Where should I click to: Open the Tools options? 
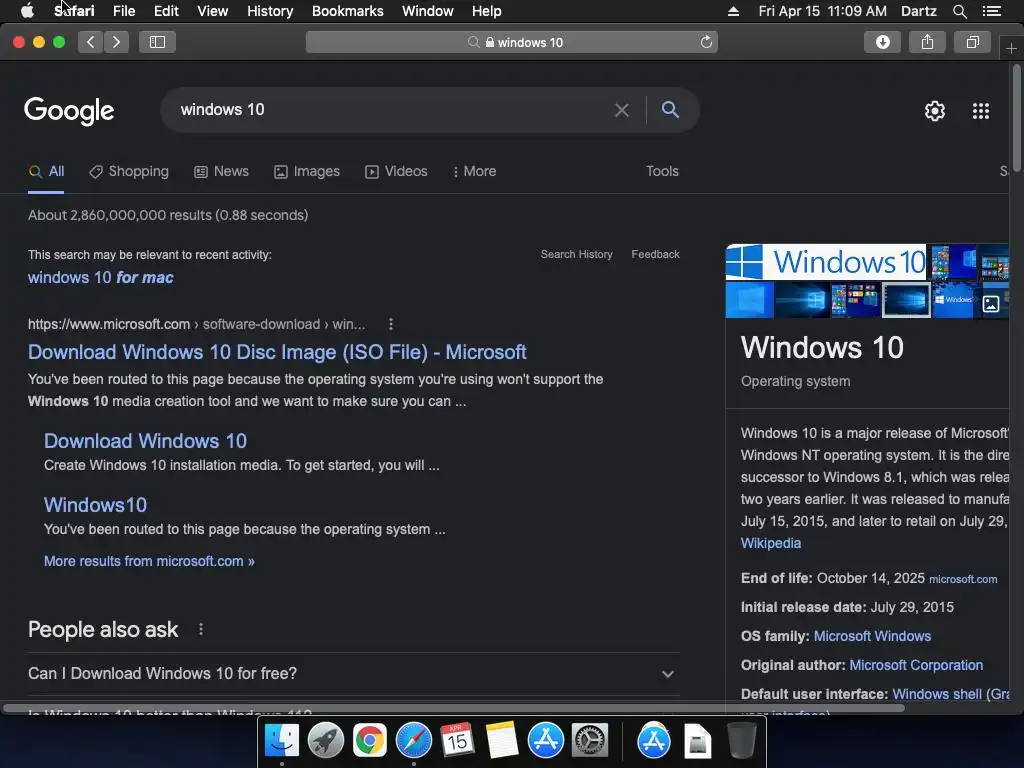point(662,171)
